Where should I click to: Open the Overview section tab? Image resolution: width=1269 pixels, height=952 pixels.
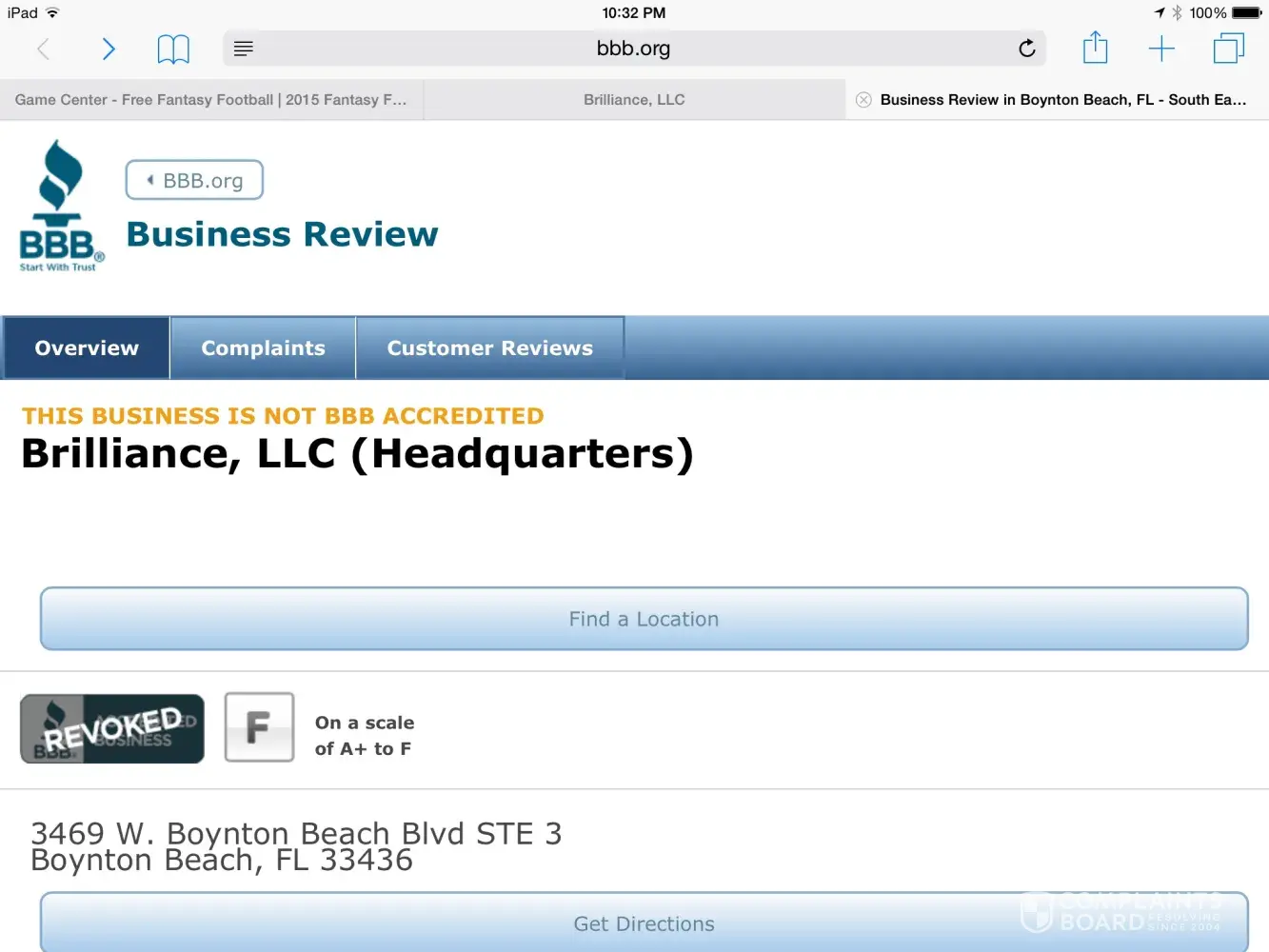coord(87,348)
